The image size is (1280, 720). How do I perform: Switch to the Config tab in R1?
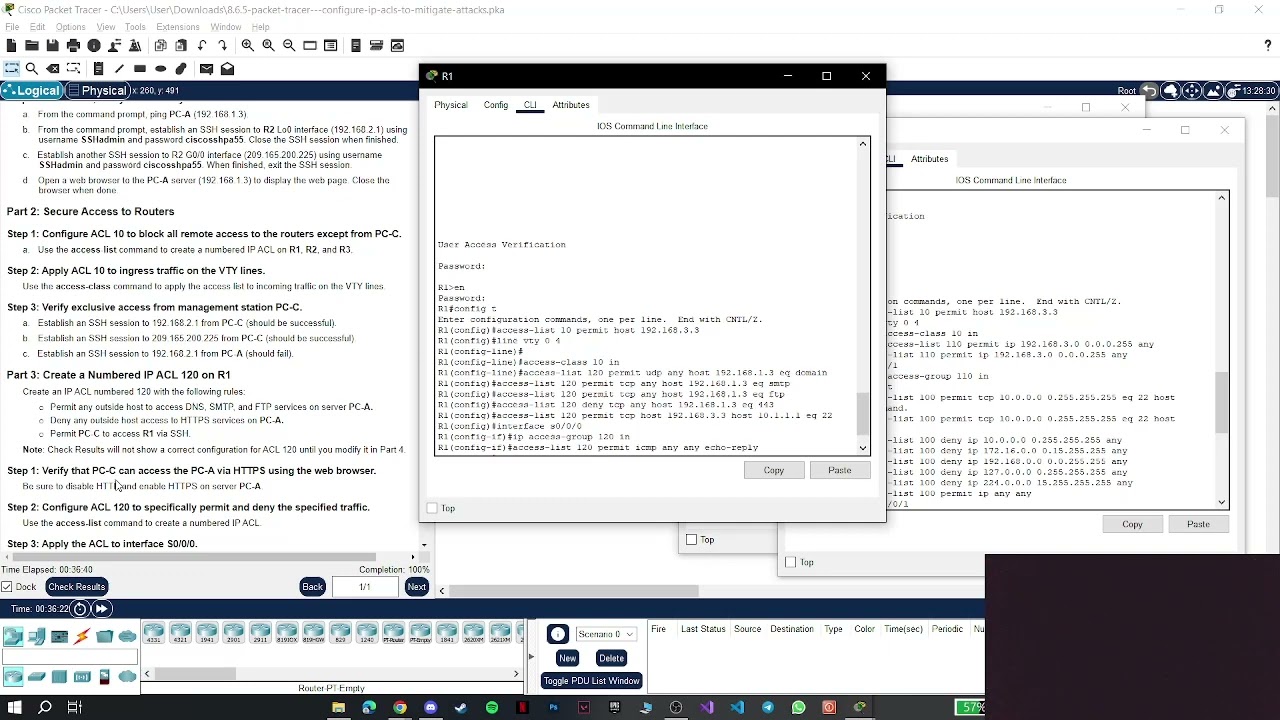coord(496,105)
